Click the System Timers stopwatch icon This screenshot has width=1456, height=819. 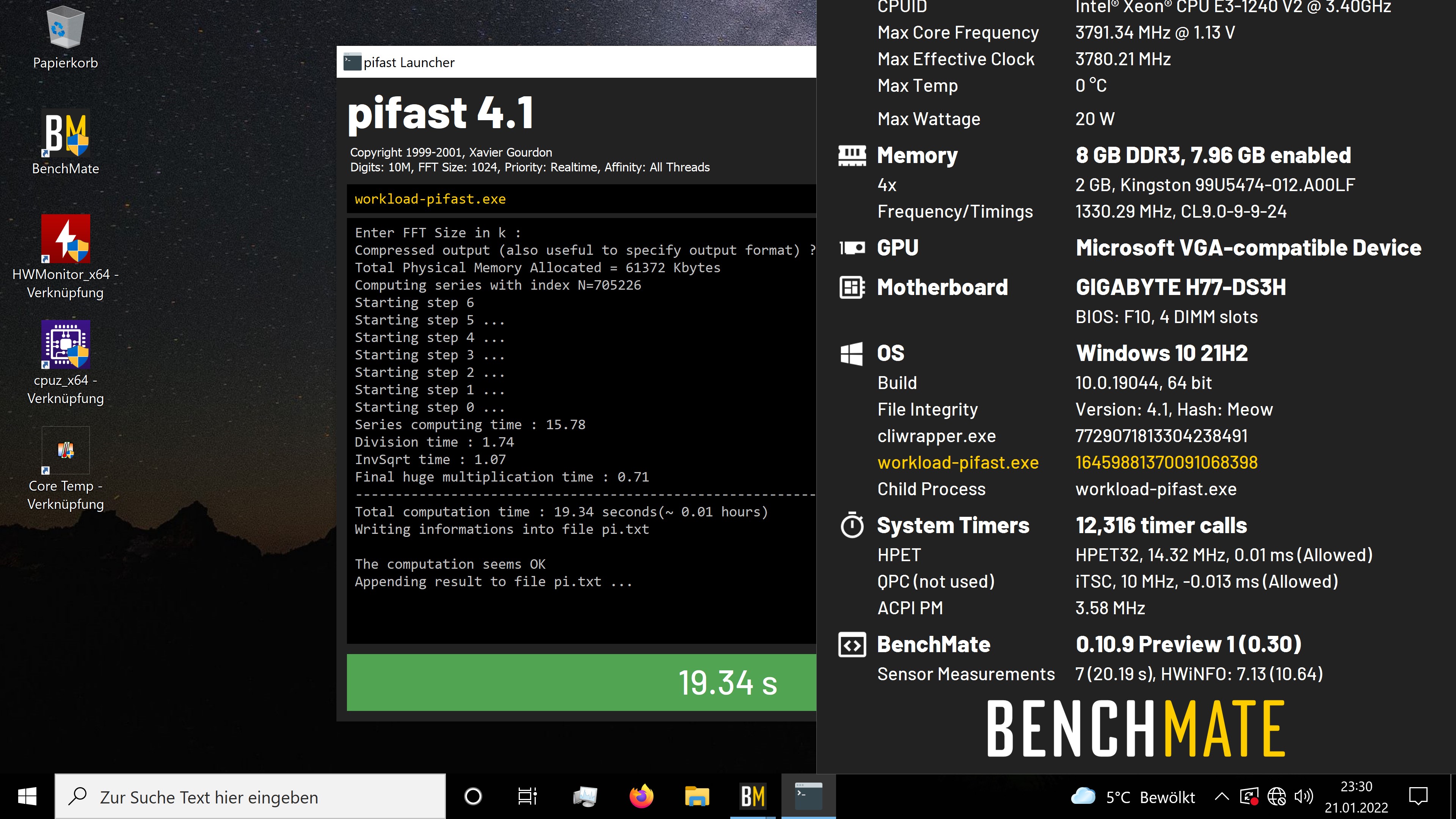[852, 525]
